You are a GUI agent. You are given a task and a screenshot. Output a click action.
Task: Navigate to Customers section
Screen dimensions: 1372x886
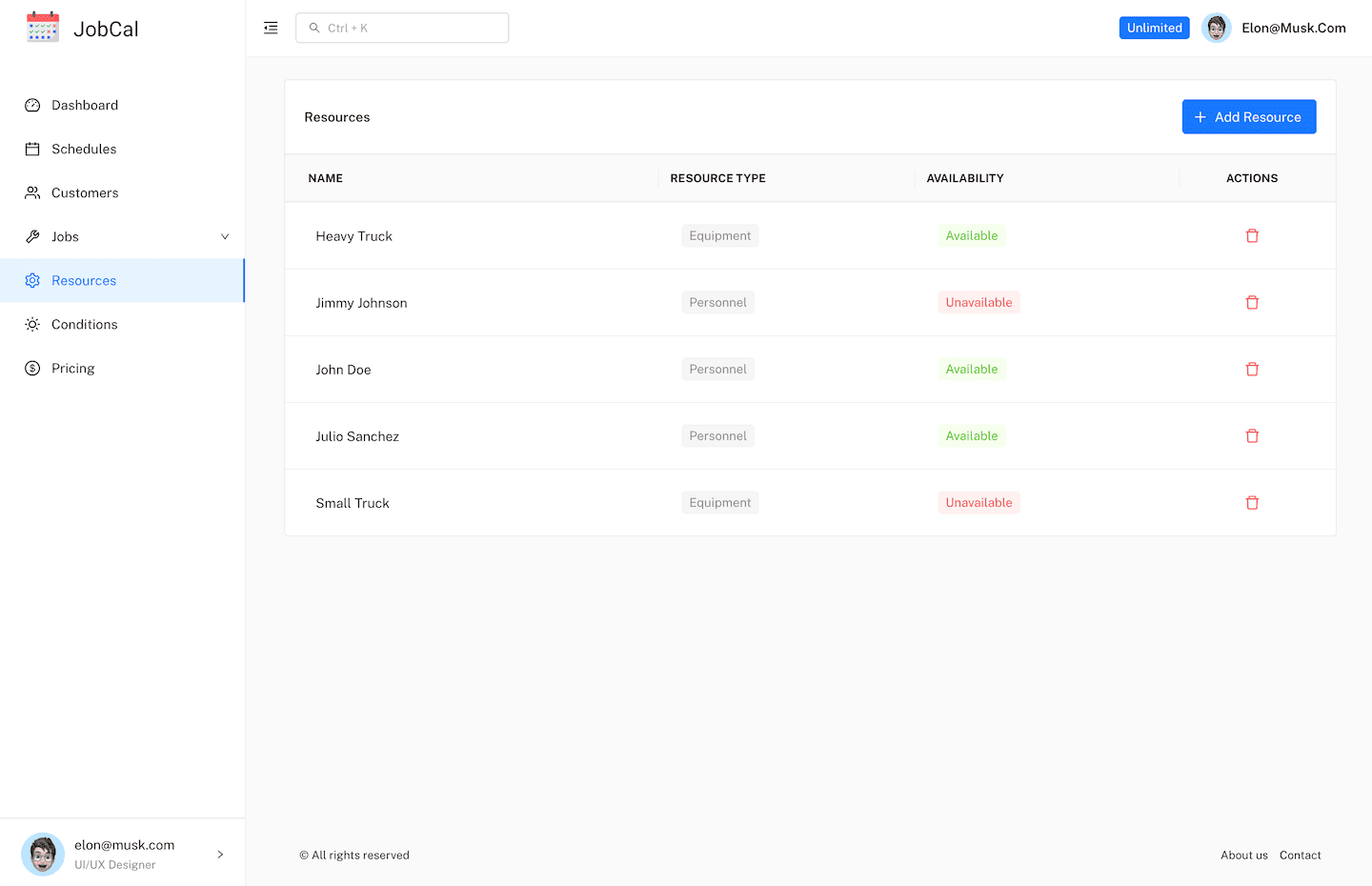click(85, 193)
